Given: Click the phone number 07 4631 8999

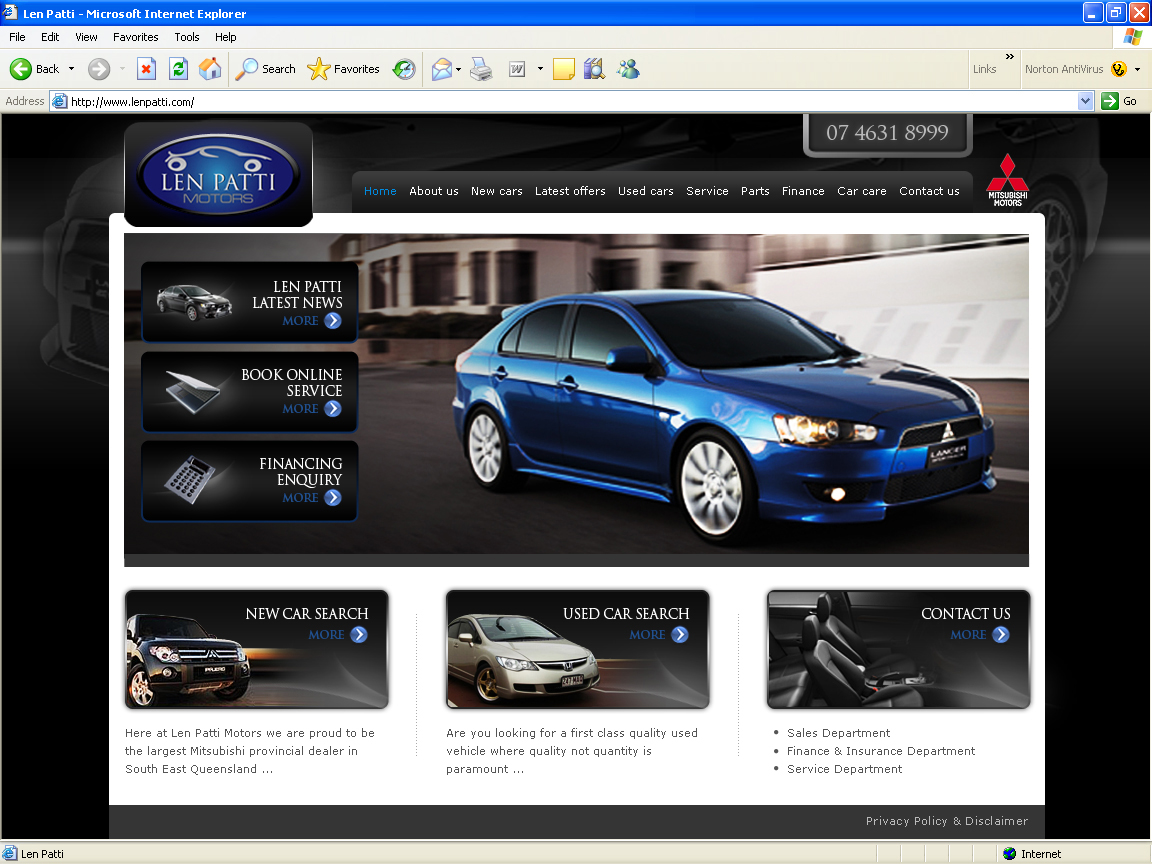Looking at the screenshot, I should pyautogui.click(x=888, y=133).
